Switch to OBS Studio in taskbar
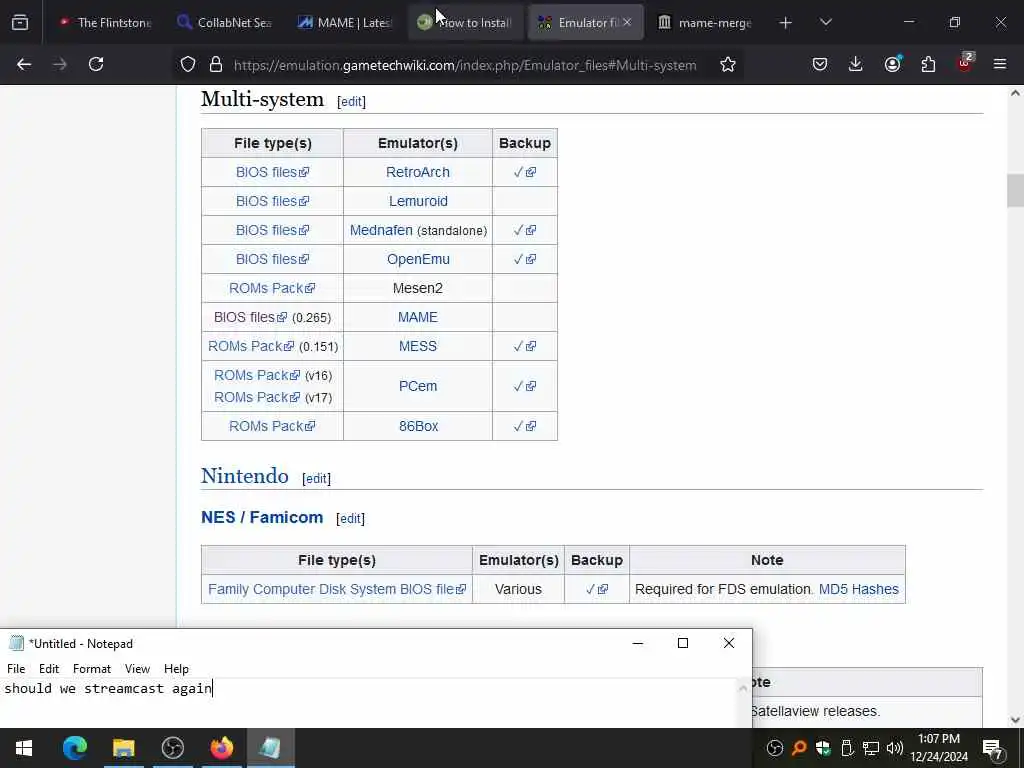Image resolution: width=1024 pixels, height=768 pixels. [x=172, y=748]
